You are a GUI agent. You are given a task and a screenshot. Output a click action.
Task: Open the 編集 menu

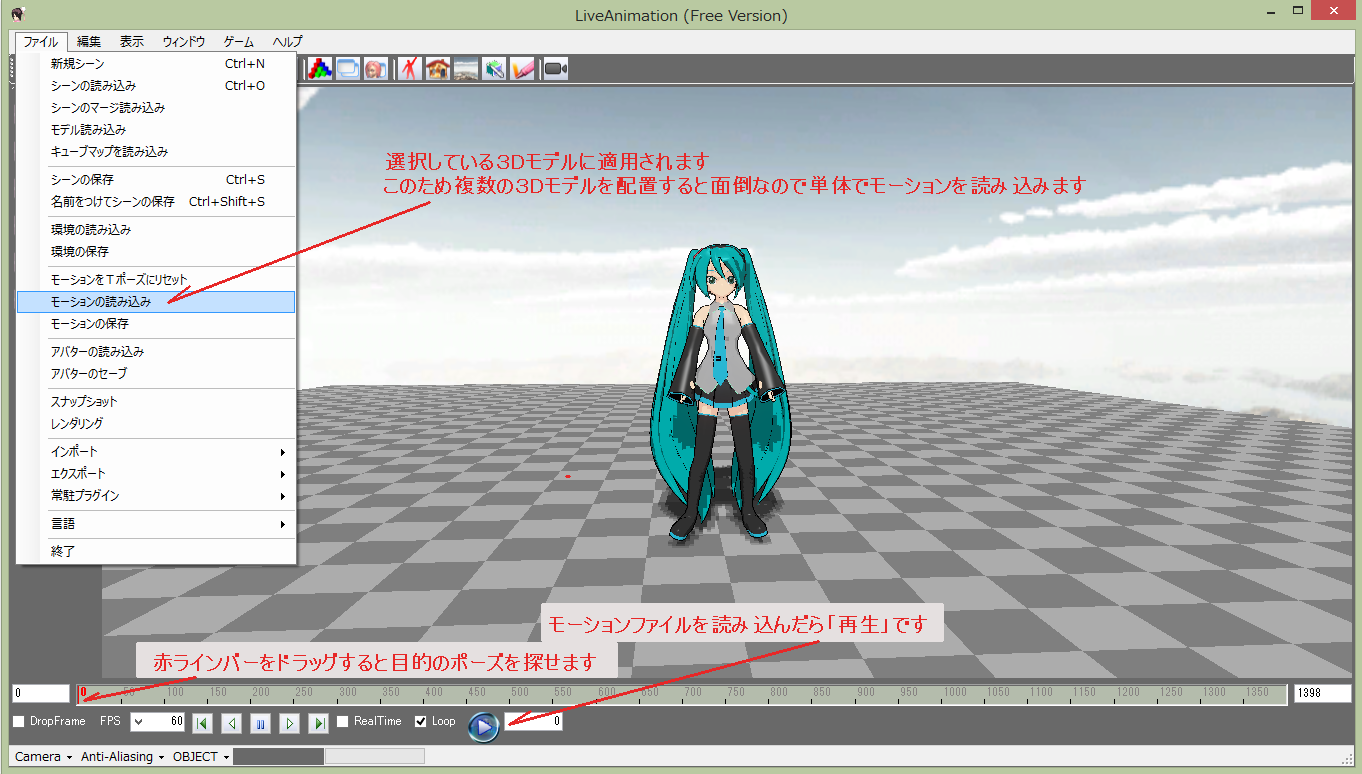89,42
